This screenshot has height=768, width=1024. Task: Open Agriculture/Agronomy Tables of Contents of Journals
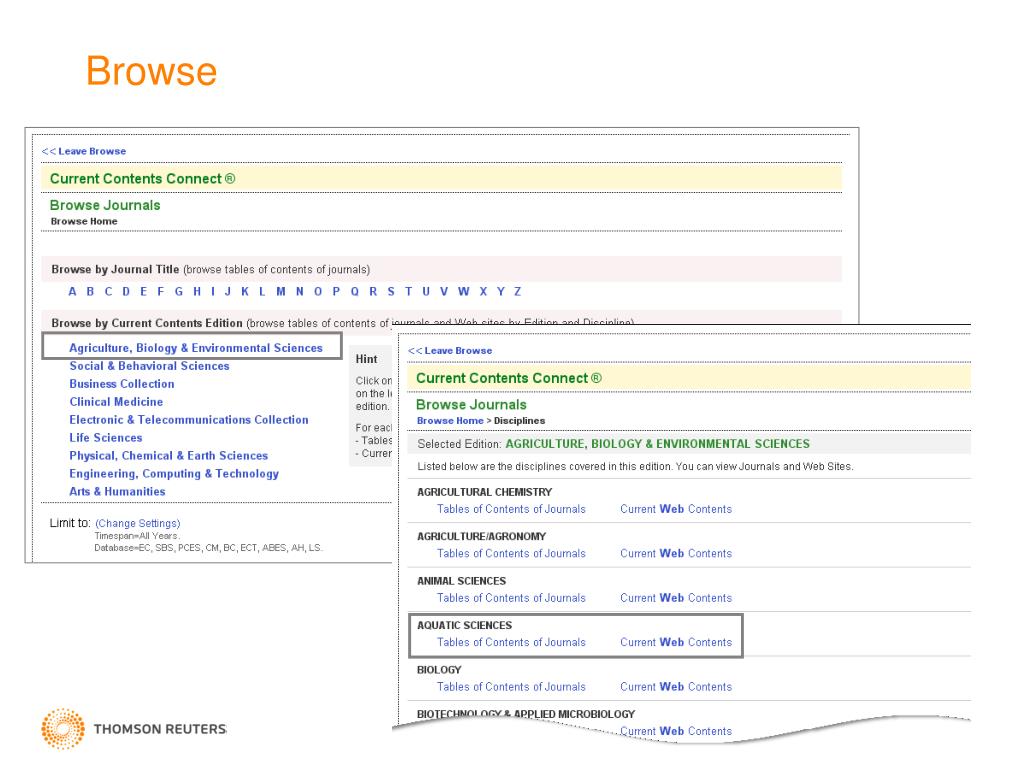tap(511, 553)
